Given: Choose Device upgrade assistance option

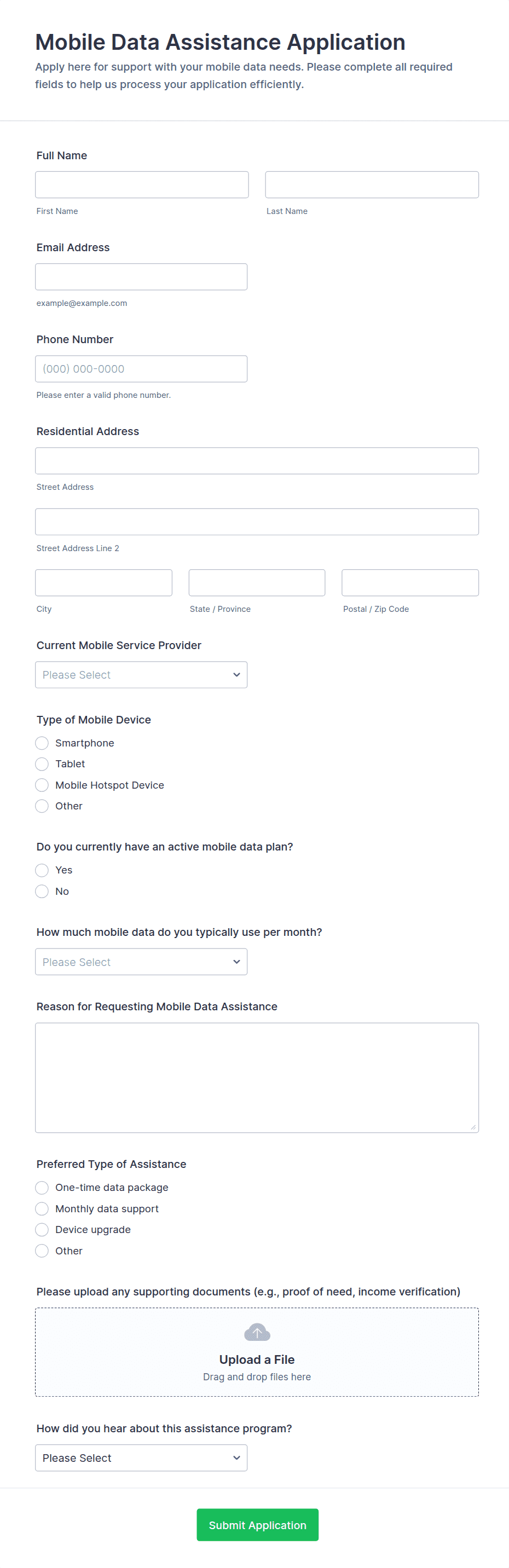Looking at the screenshot, I should 42,1230.
